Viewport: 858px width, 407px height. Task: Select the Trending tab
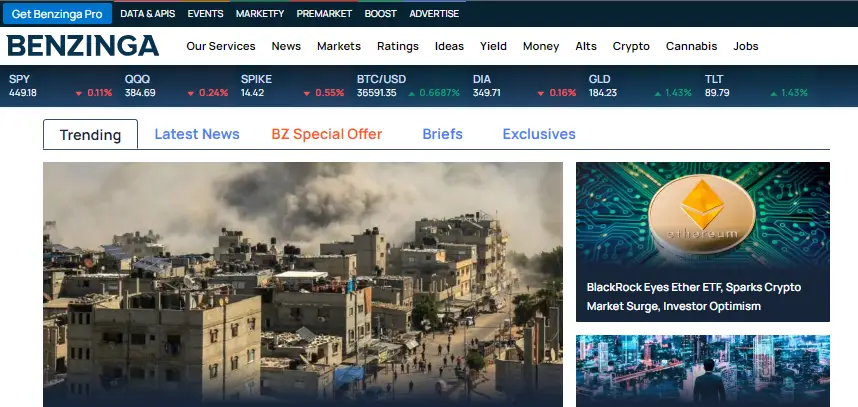point(90,135)
